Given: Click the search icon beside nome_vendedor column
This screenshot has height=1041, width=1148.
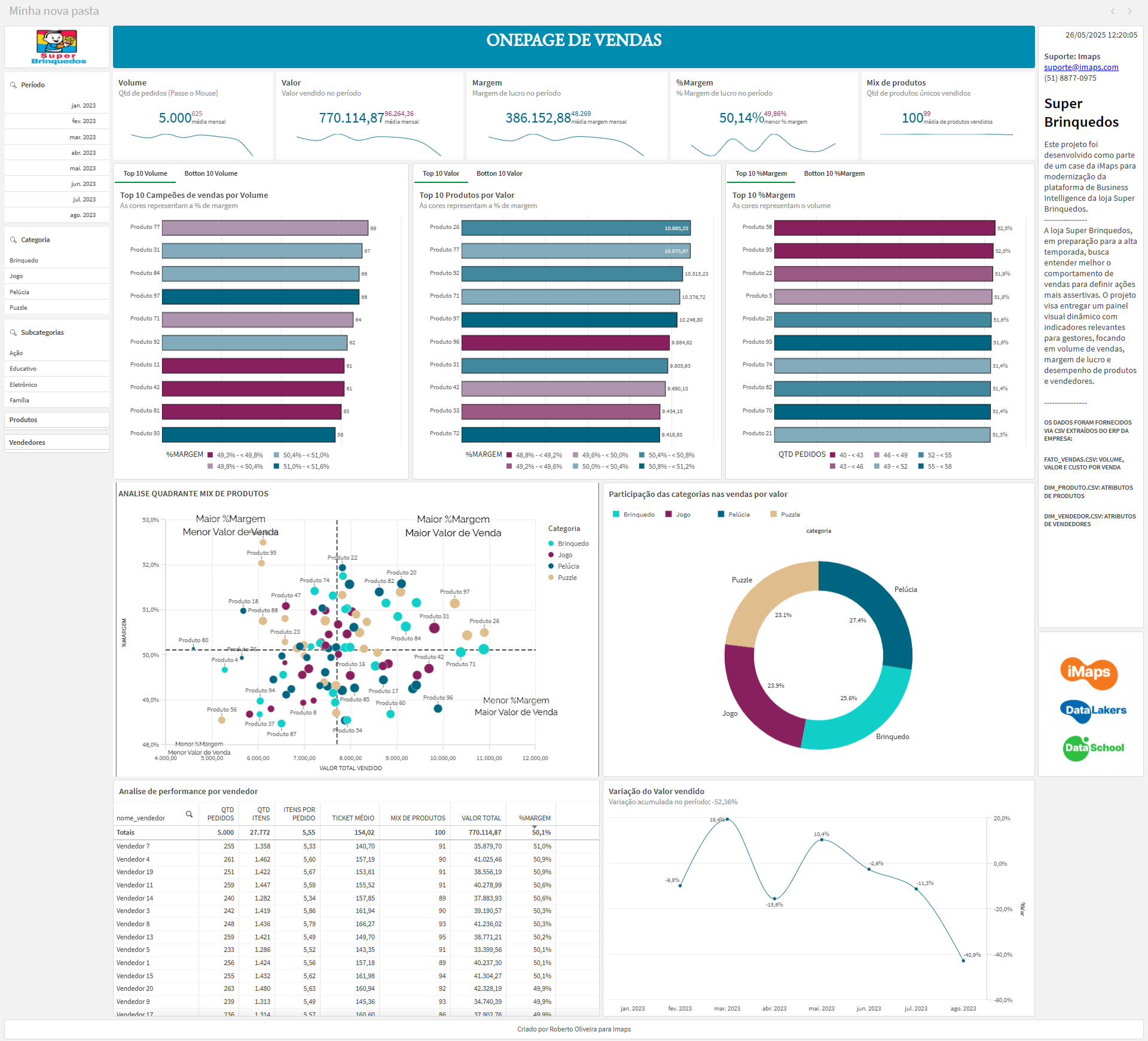Looking at the screenshot, I should (x=189, y=814).
